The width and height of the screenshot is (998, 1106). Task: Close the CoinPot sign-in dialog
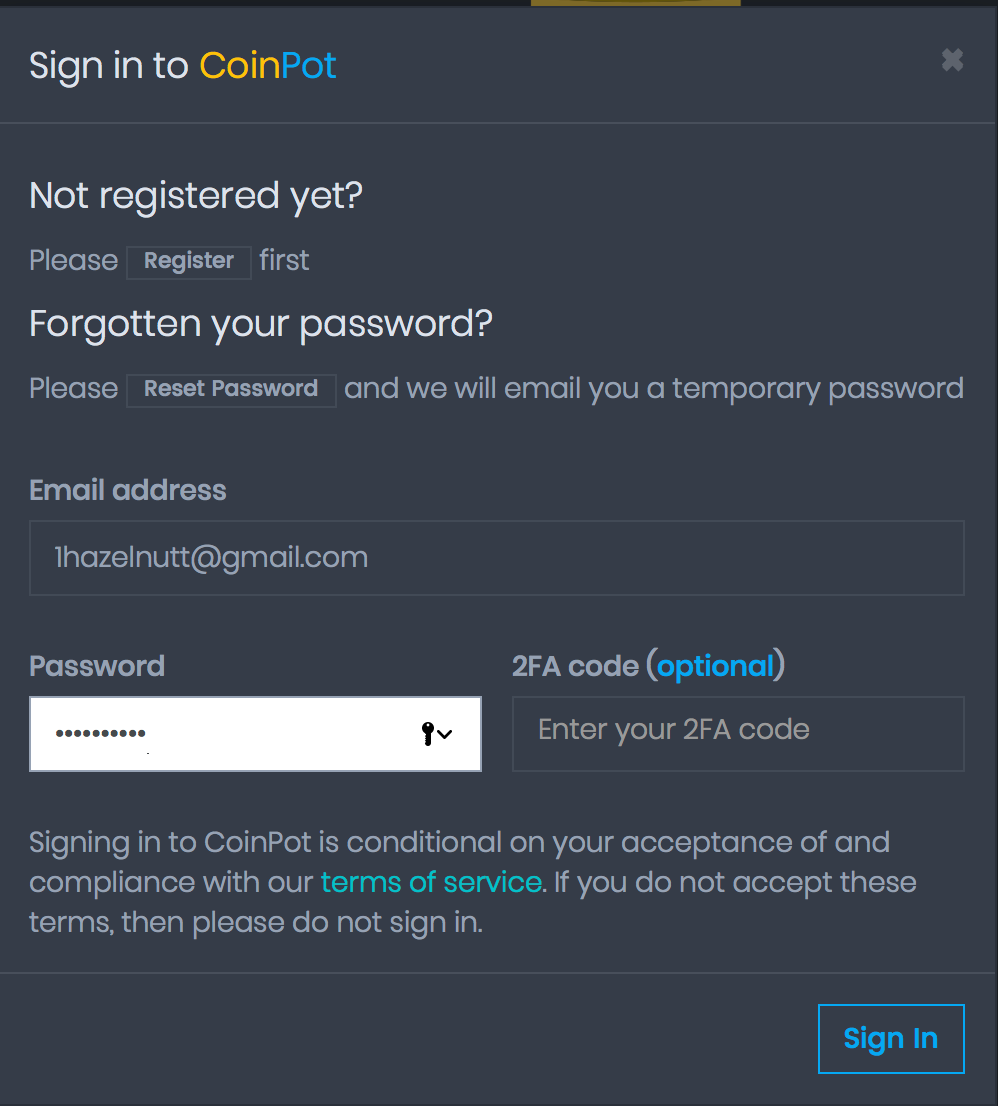(952, 60)
